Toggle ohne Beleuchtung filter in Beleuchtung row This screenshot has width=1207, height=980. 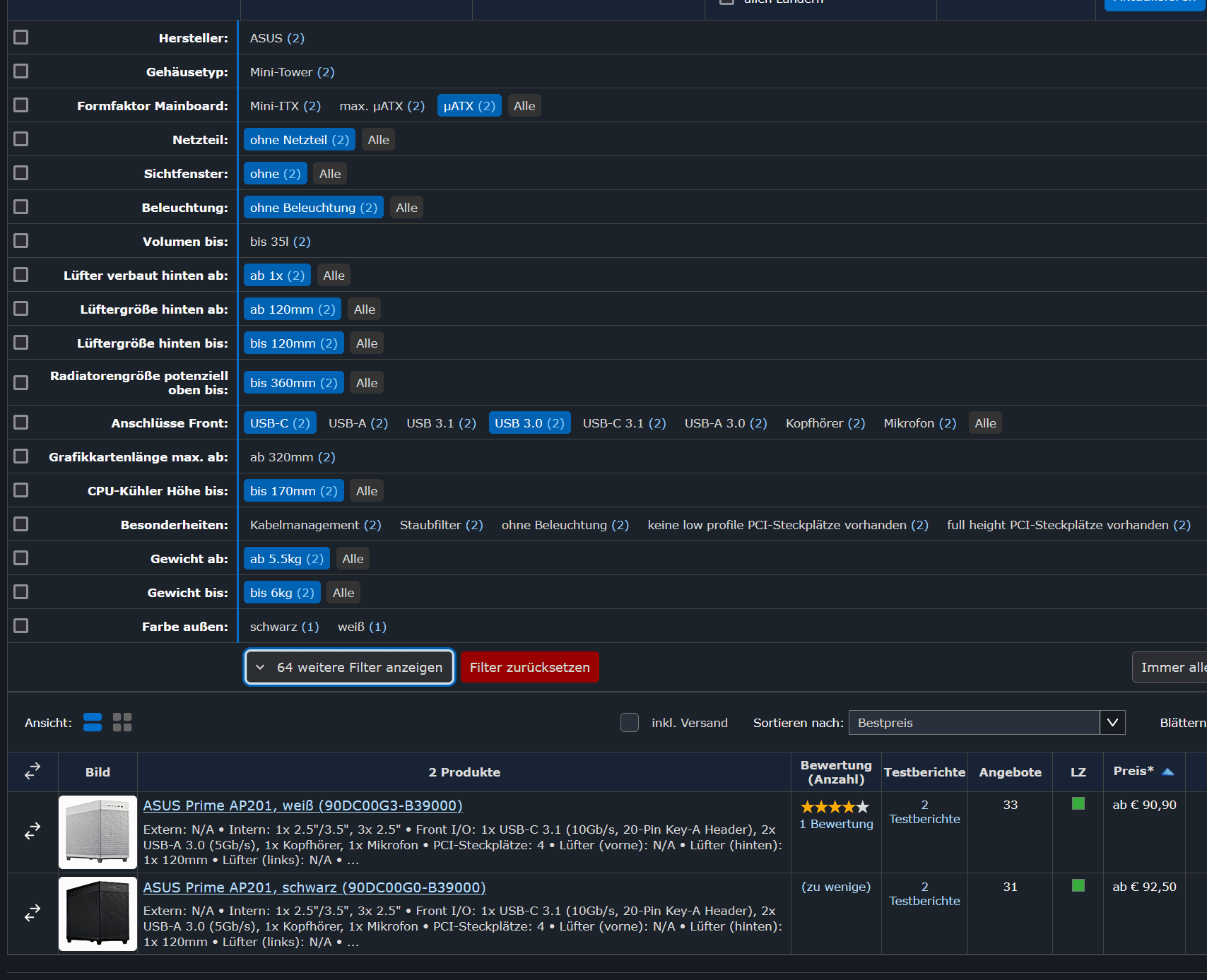click(314, 208)
